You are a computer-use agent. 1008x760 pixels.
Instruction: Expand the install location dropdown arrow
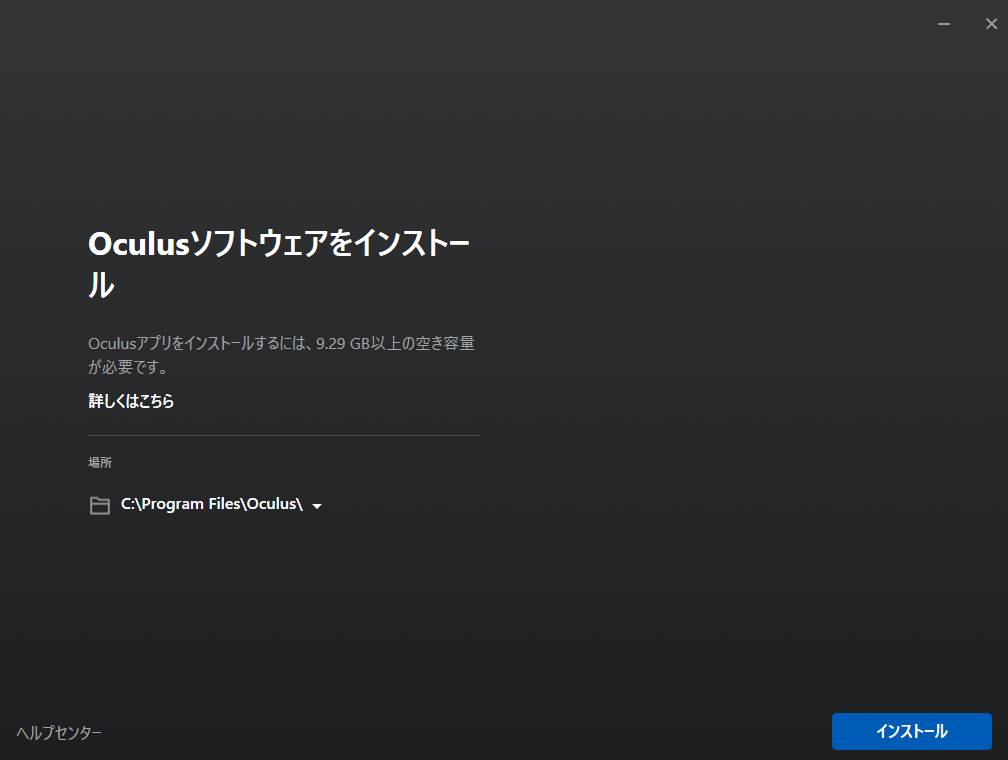(317, 506)
